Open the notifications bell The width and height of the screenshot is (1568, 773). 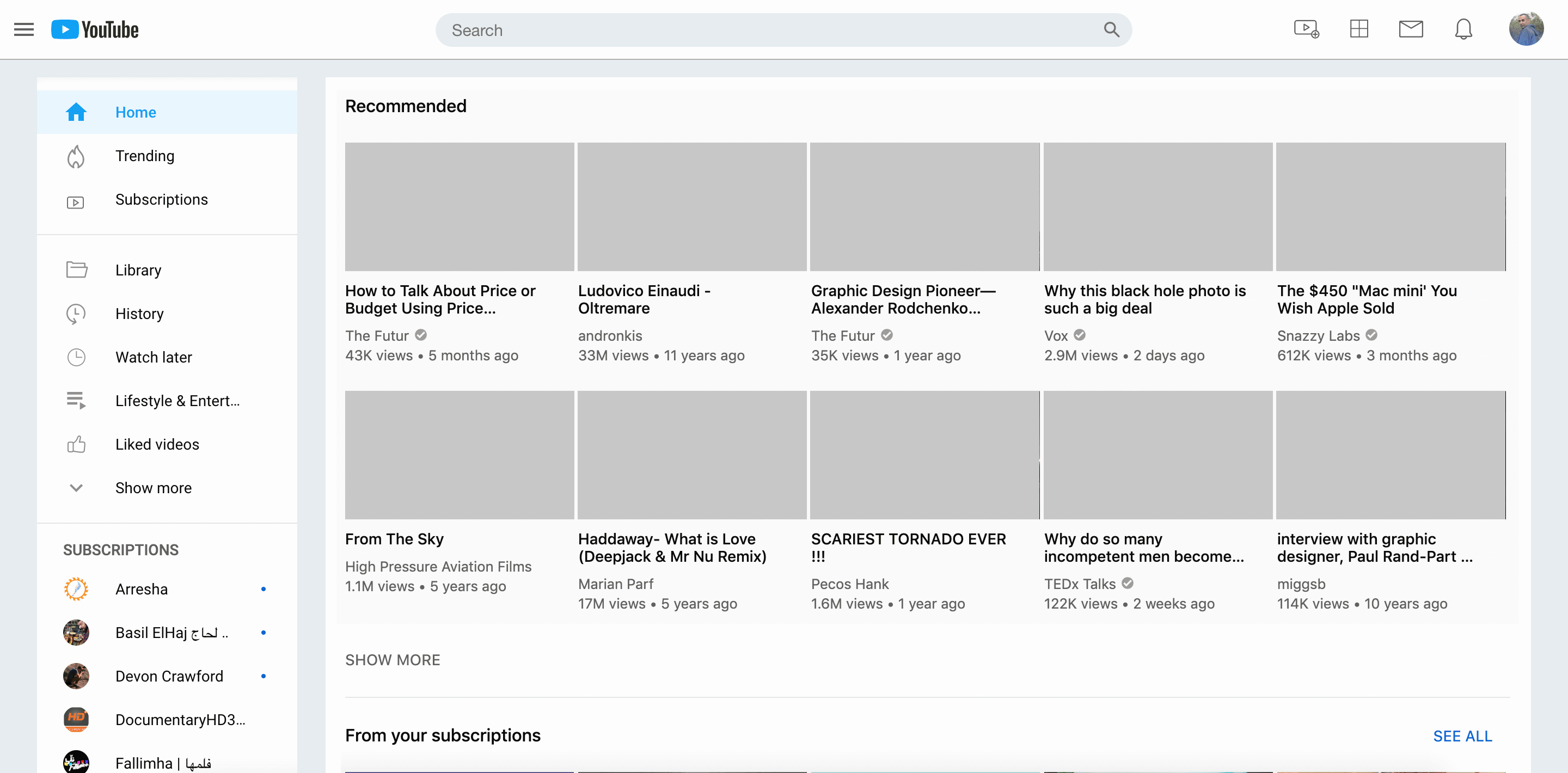point(1463,29)
